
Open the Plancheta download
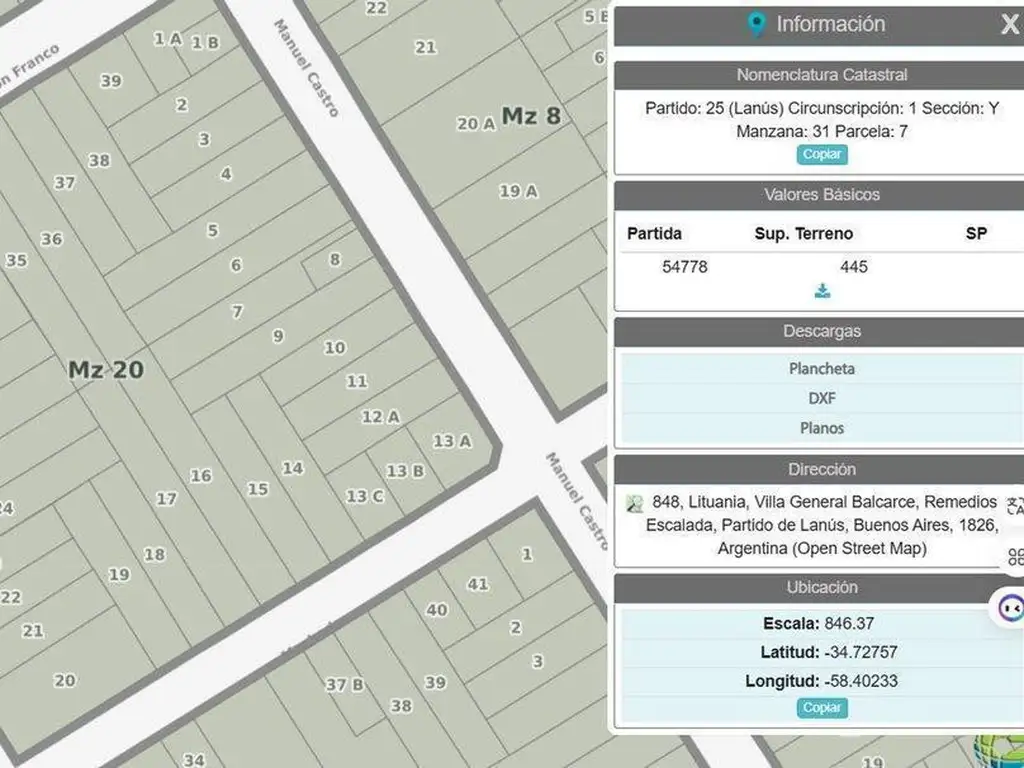pos(821,369)
